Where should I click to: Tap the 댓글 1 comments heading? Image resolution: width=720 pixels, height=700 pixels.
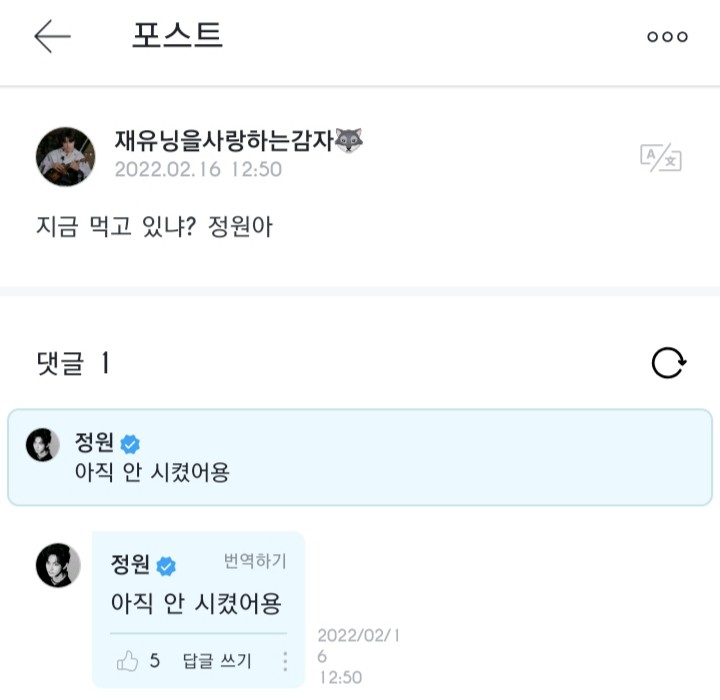(72, 364)
